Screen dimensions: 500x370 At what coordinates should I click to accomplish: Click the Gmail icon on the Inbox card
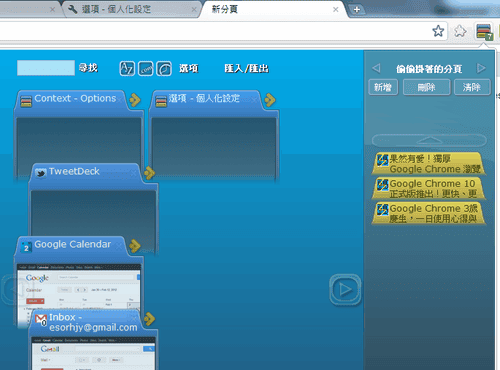(41, 320)
